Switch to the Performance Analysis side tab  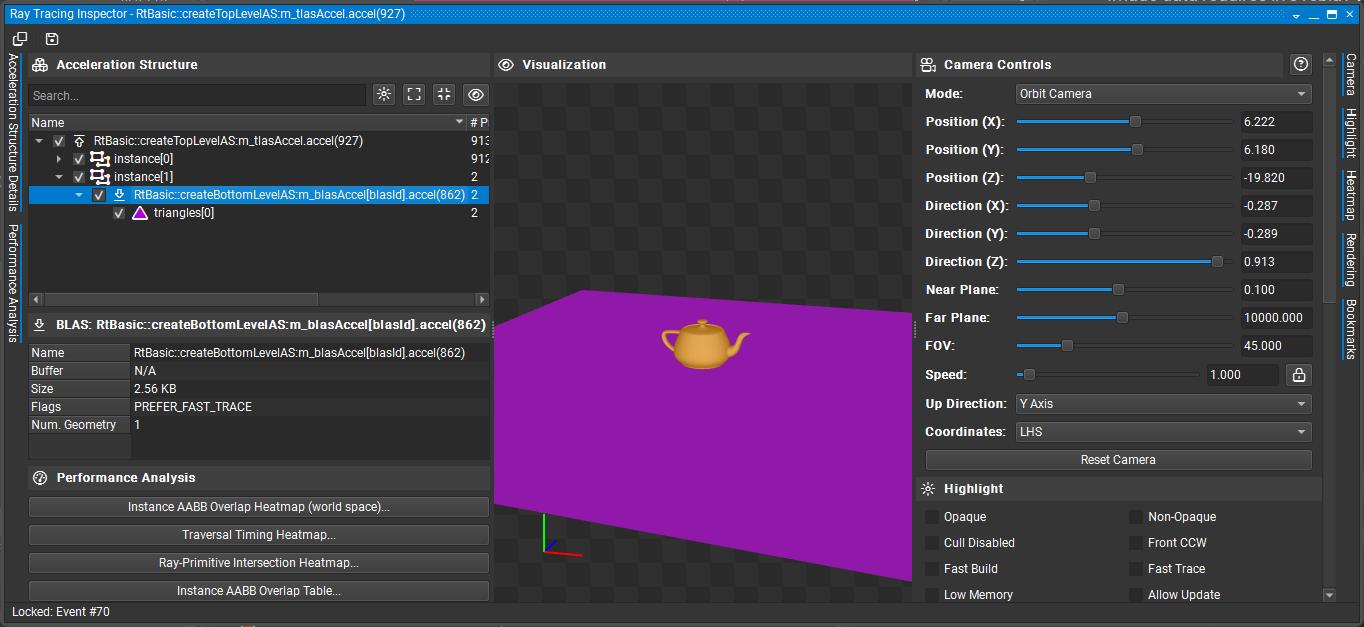[13, 284]
